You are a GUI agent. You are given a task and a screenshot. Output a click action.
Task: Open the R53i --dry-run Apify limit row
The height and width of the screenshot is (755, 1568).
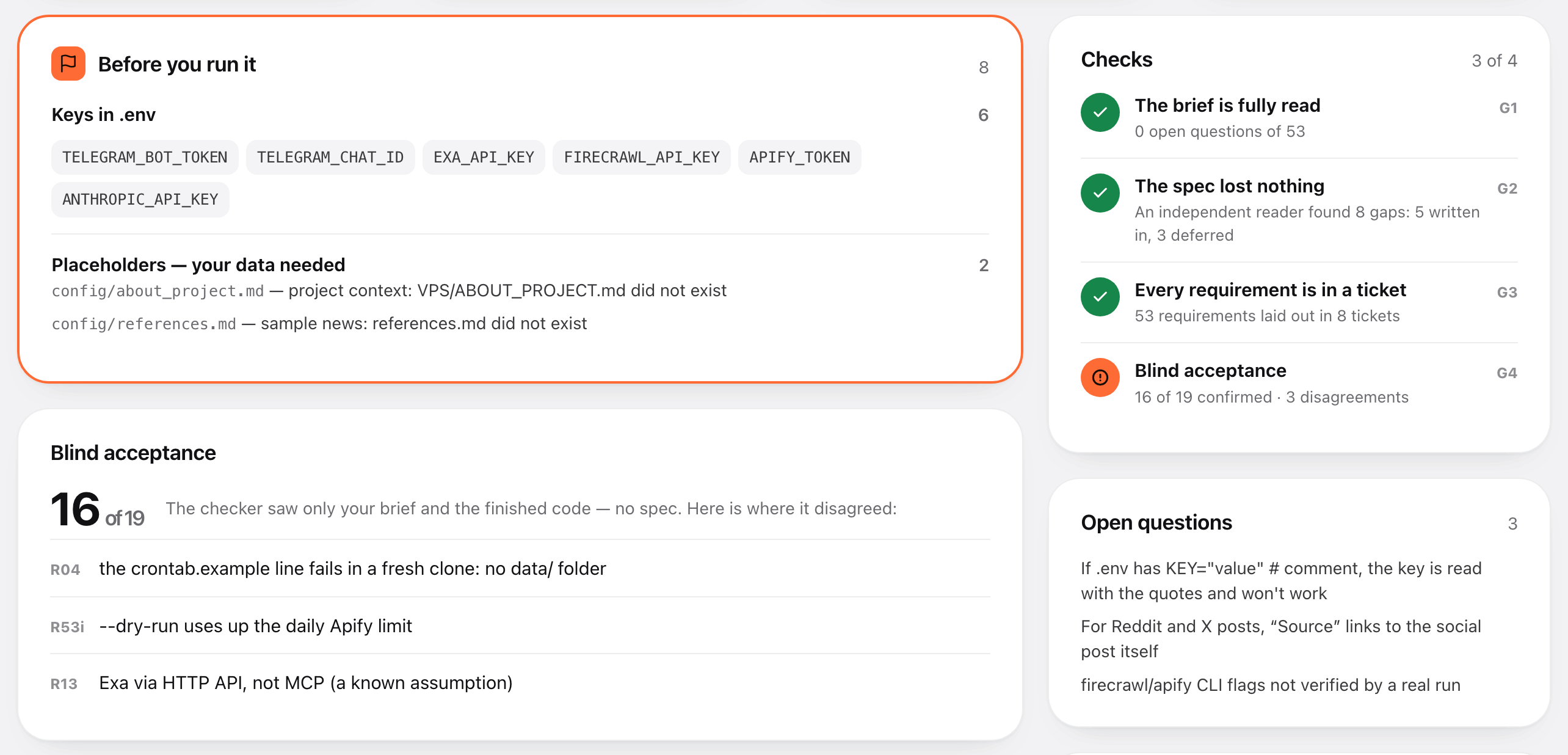coord(520,626)
